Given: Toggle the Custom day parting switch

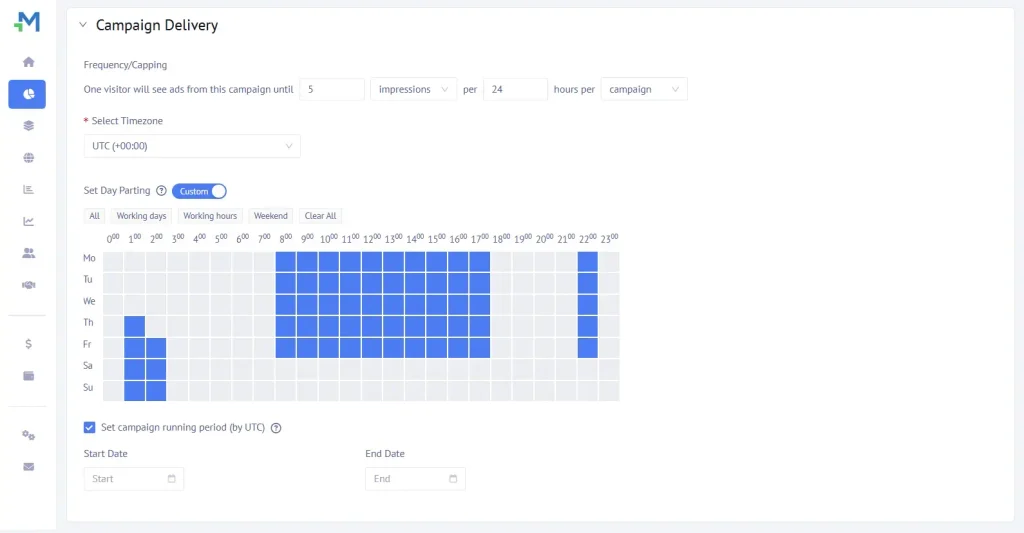Looking at the screenshot, I should click(199, 191).
